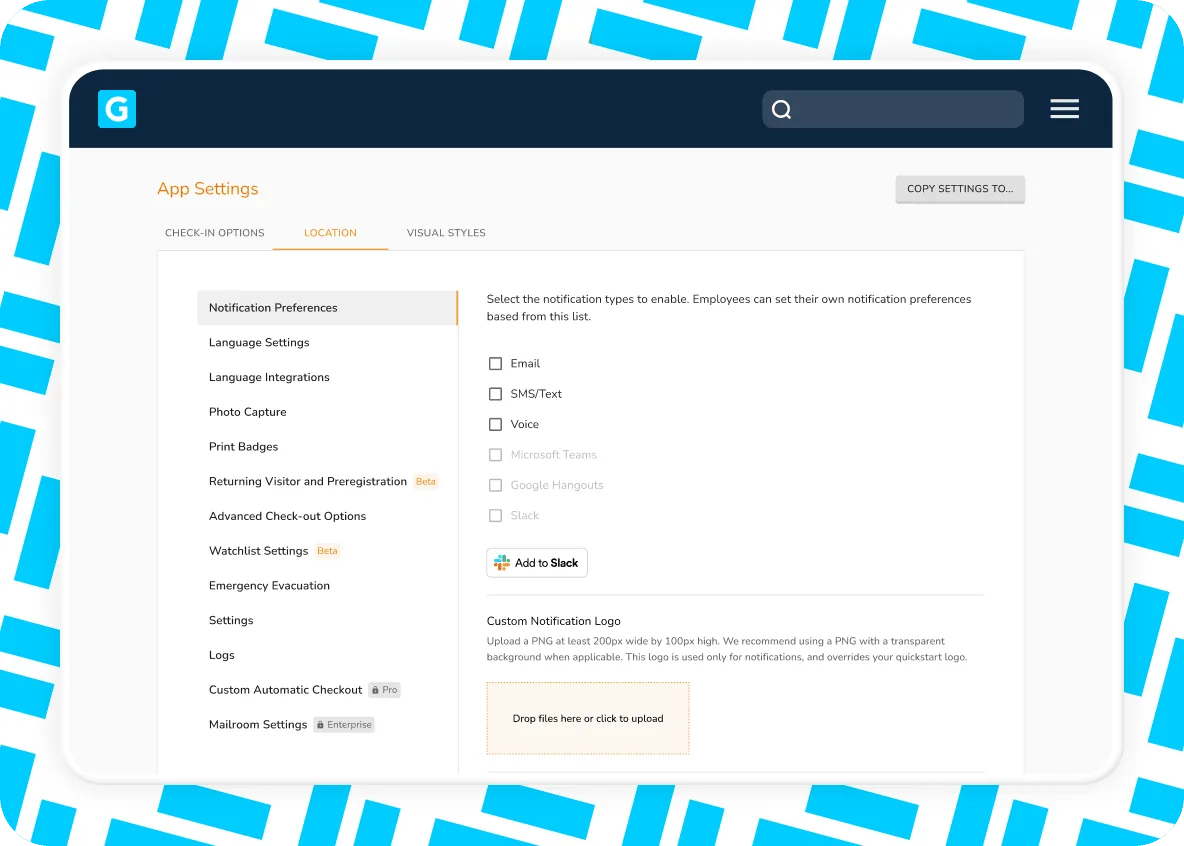Click the Add to Slack button
The width and height of the screenshot is (1184, 846).
point(537,563)
